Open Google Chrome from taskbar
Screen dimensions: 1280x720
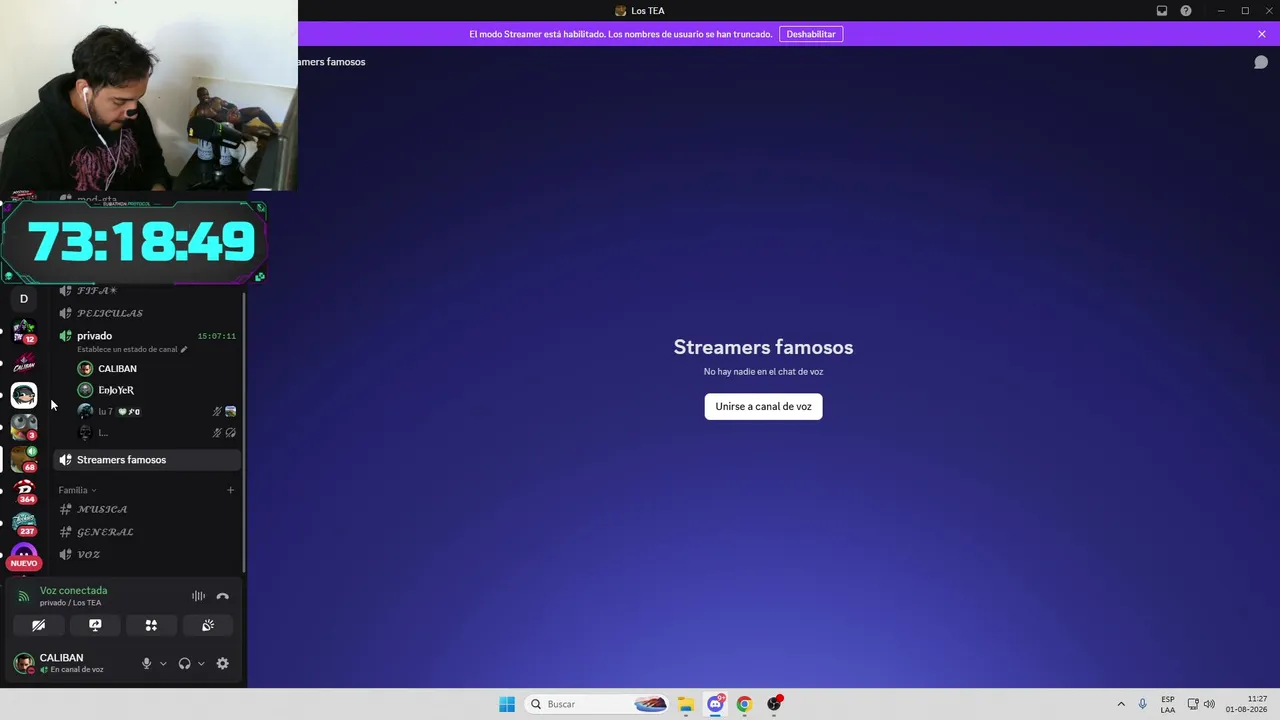coord(744,704)
